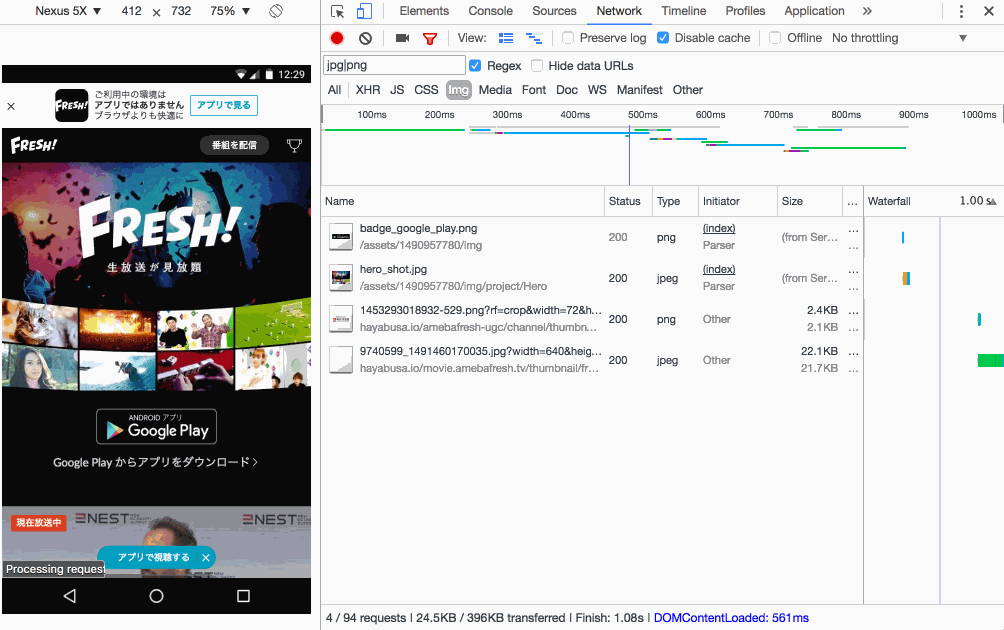The height and width of the screenshot is (630, 1004).
Task: Close the blue app viewing popup
Action: [206, 558]
